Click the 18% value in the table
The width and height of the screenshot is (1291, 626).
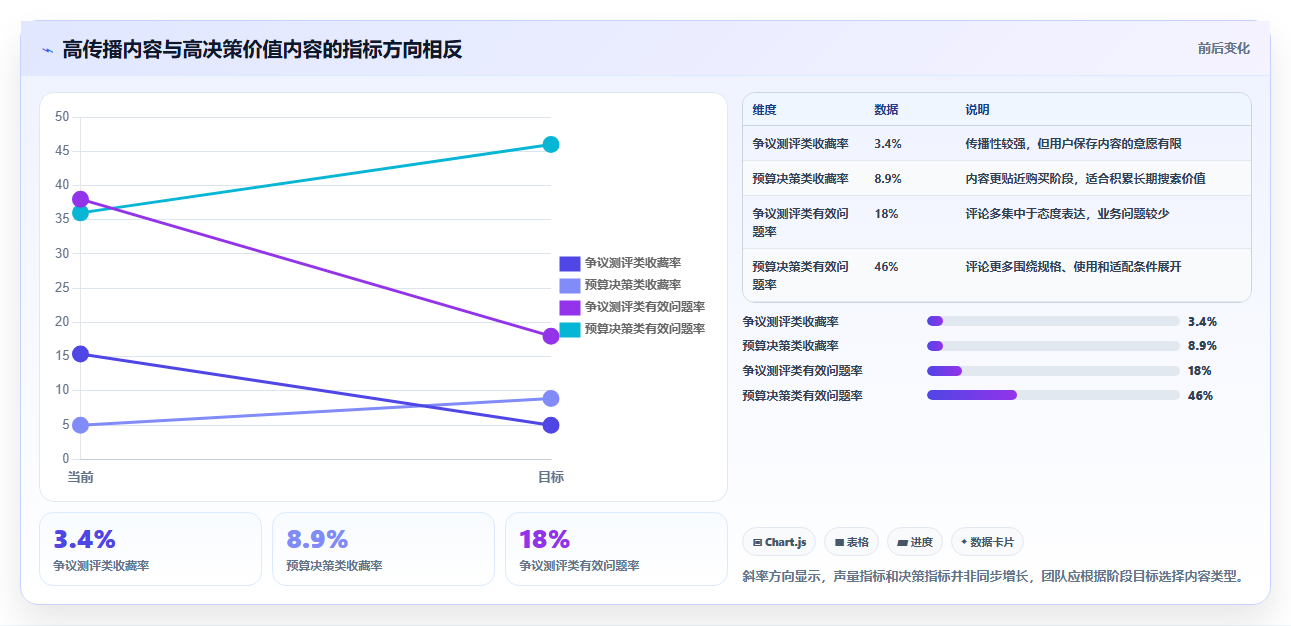[886, 214]
